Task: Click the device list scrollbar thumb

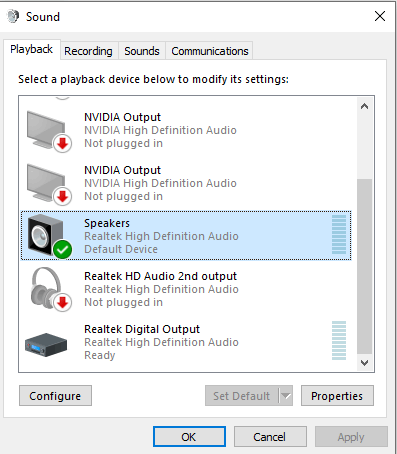Action: (364, 266)
